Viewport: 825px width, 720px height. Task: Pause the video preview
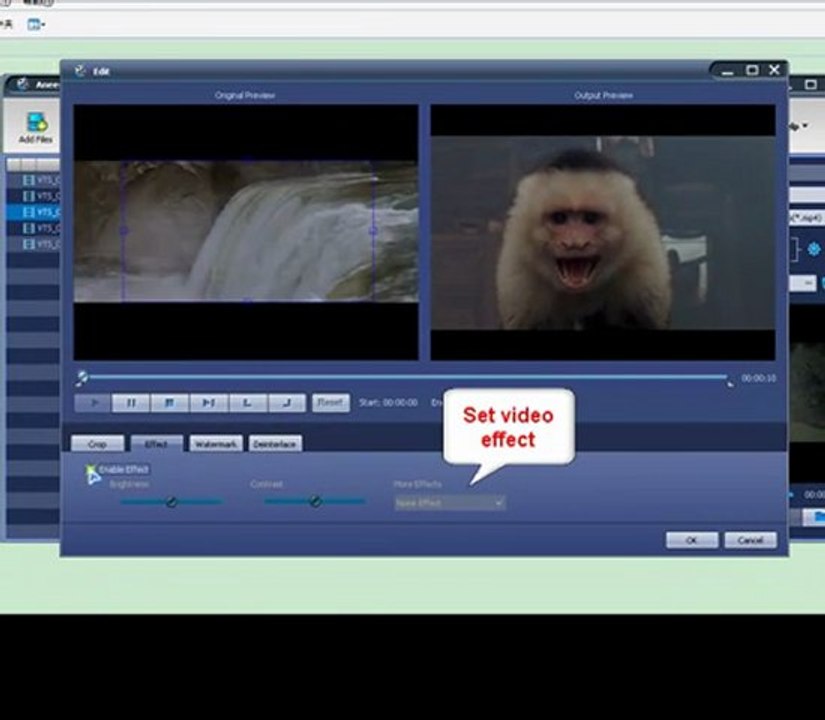point(131,403)
